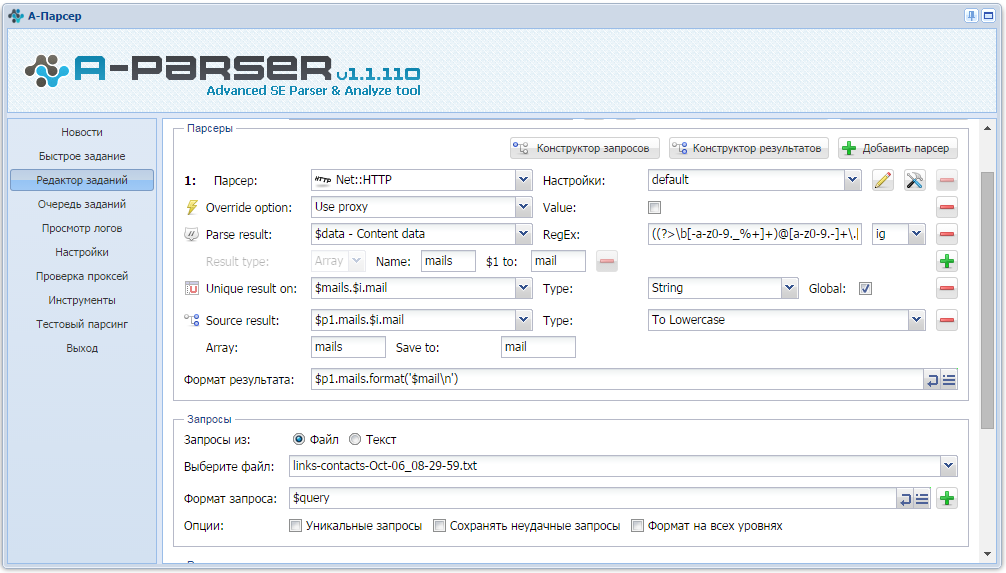Click the Формат запроса $query field

[593, 498]
